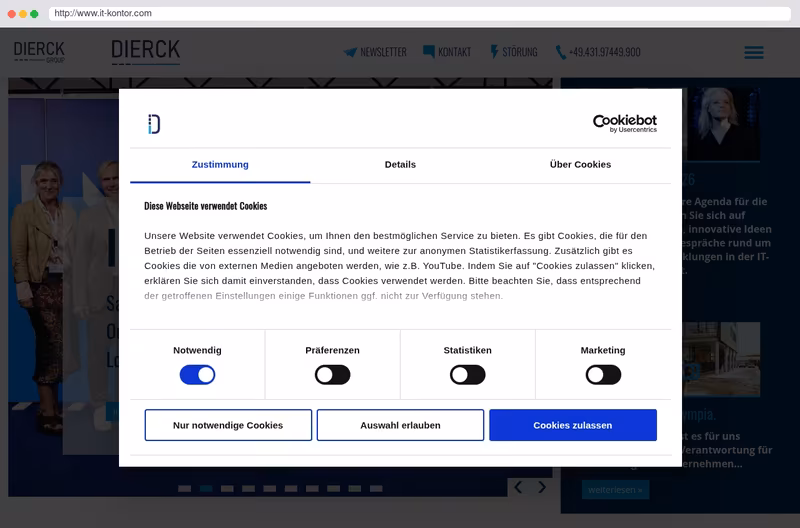Click the Dierck Group logo
The width and height of the screenshot is (800, 528).
(39, 52)
